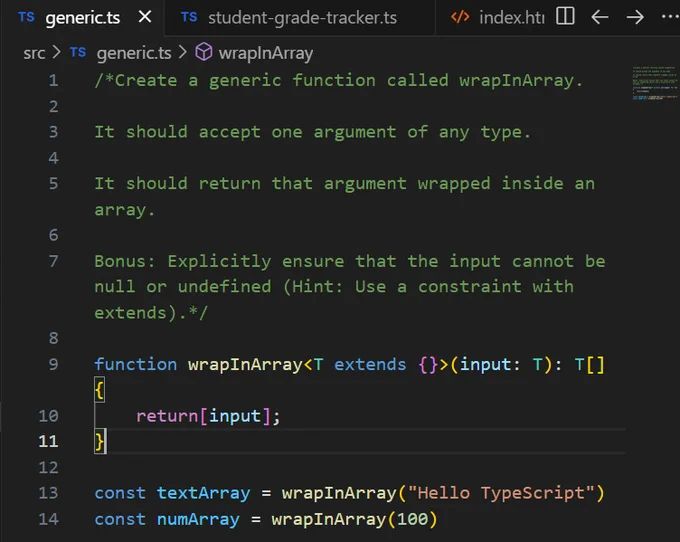Click the code minimap preview

(654, 83)
